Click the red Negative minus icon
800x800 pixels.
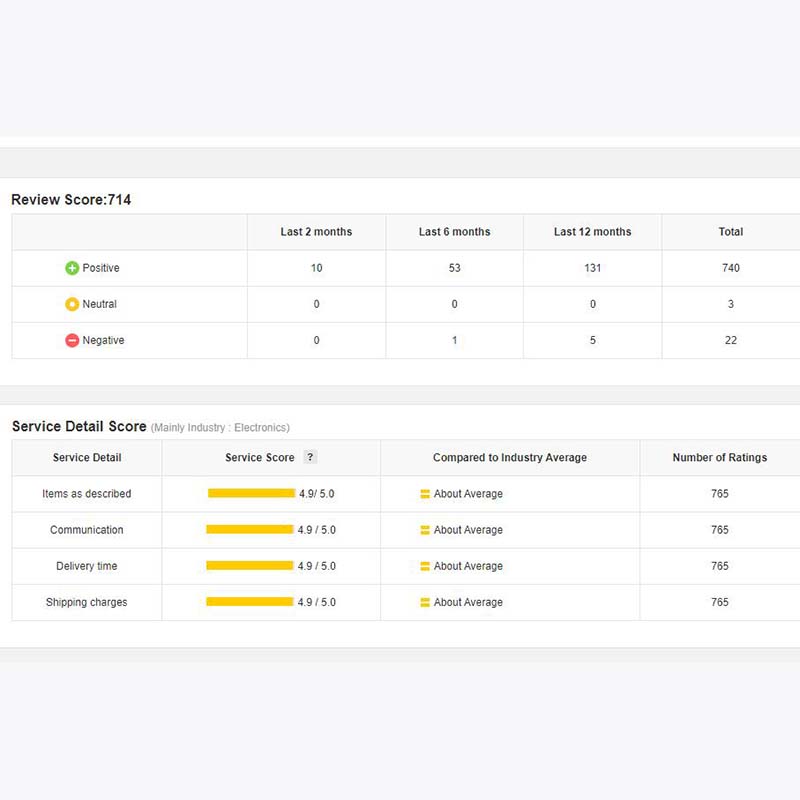72,340
